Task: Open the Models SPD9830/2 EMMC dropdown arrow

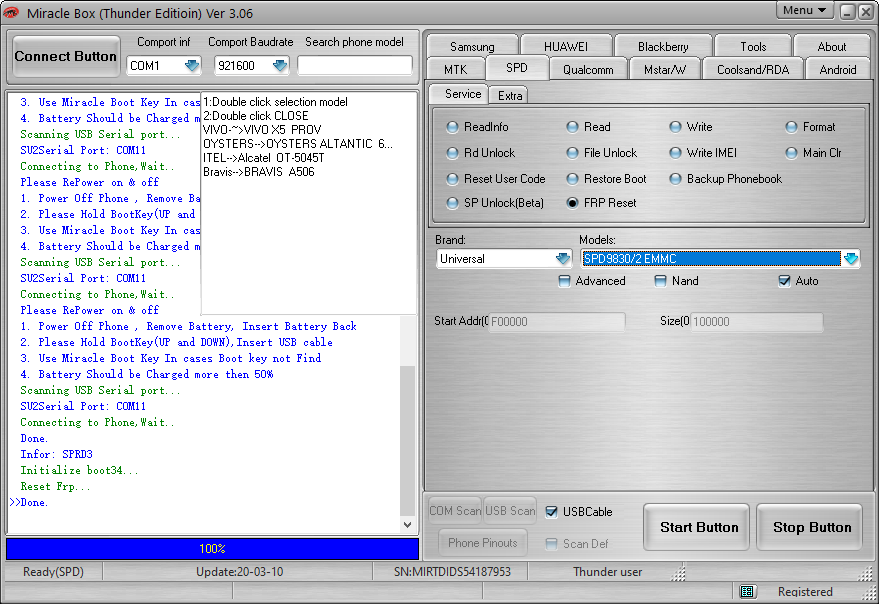Action: [850, 259]
